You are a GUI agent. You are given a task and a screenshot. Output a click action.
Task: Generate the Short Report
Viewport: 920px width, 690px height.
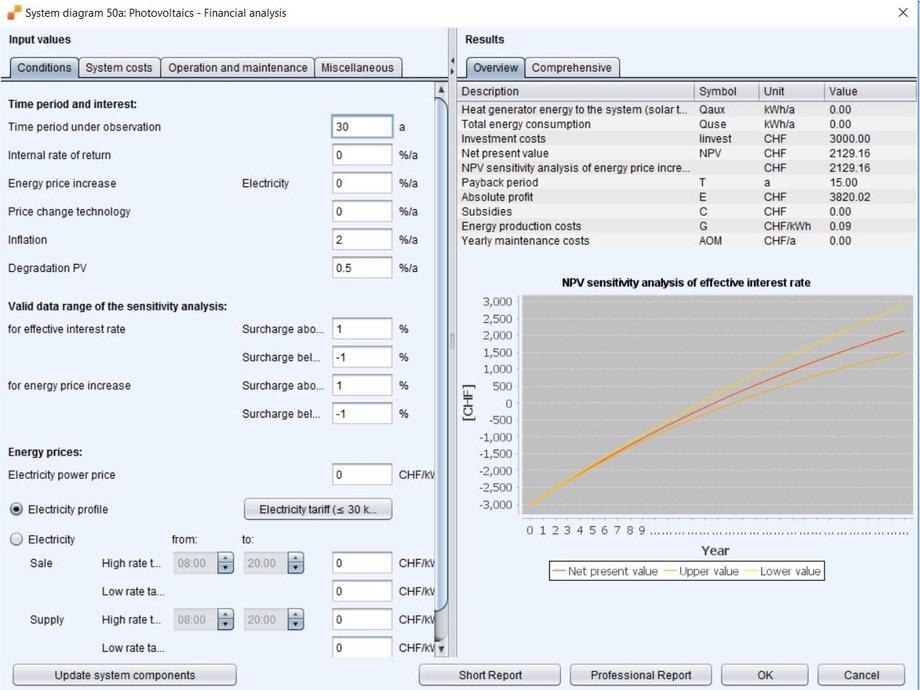pyautogui.click(x=490, y=675)
